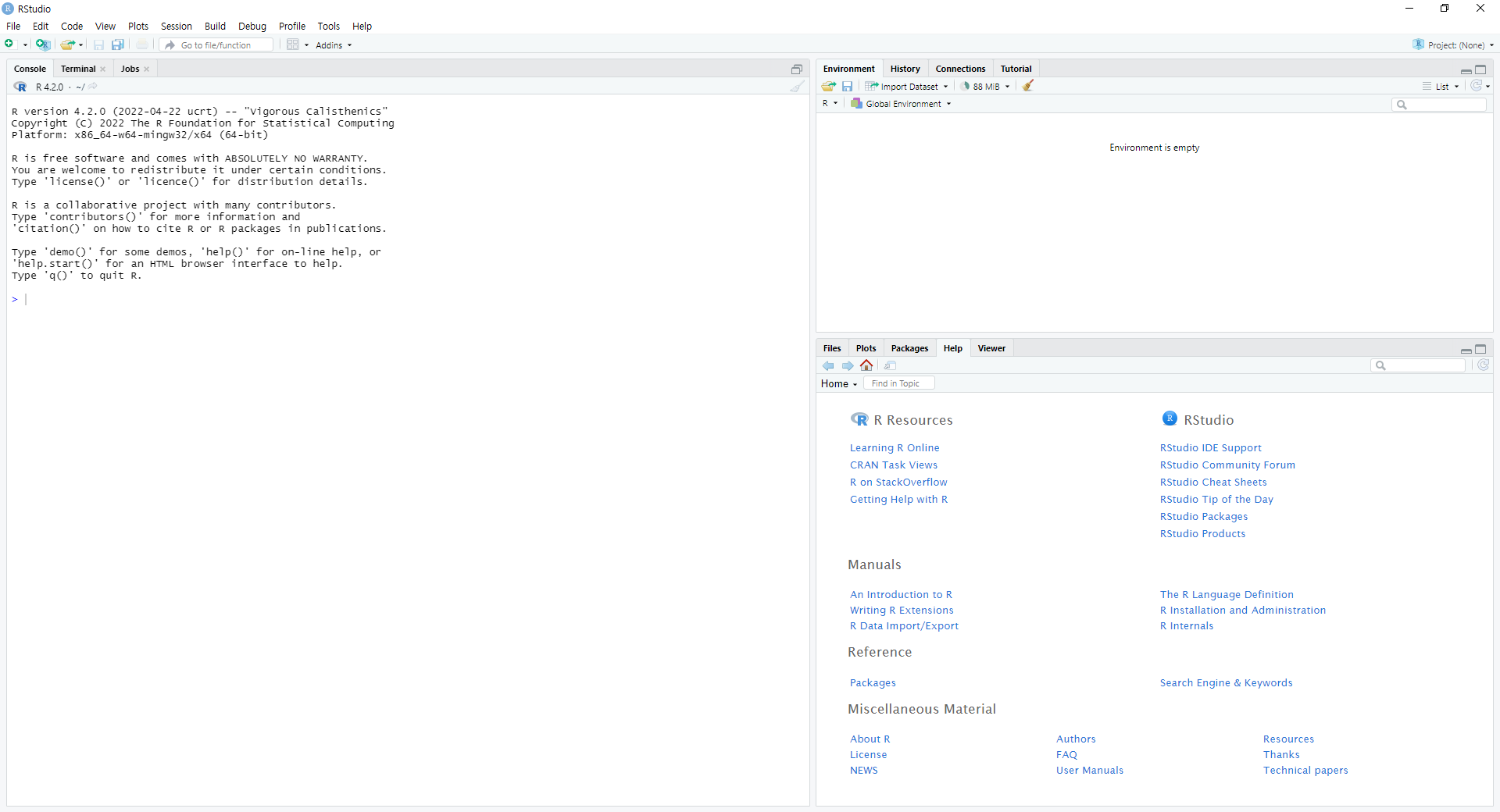The width and height of the screenshot is (1500, 812).
Task: Open the Tools menu
Action: [x=328, y=26]
